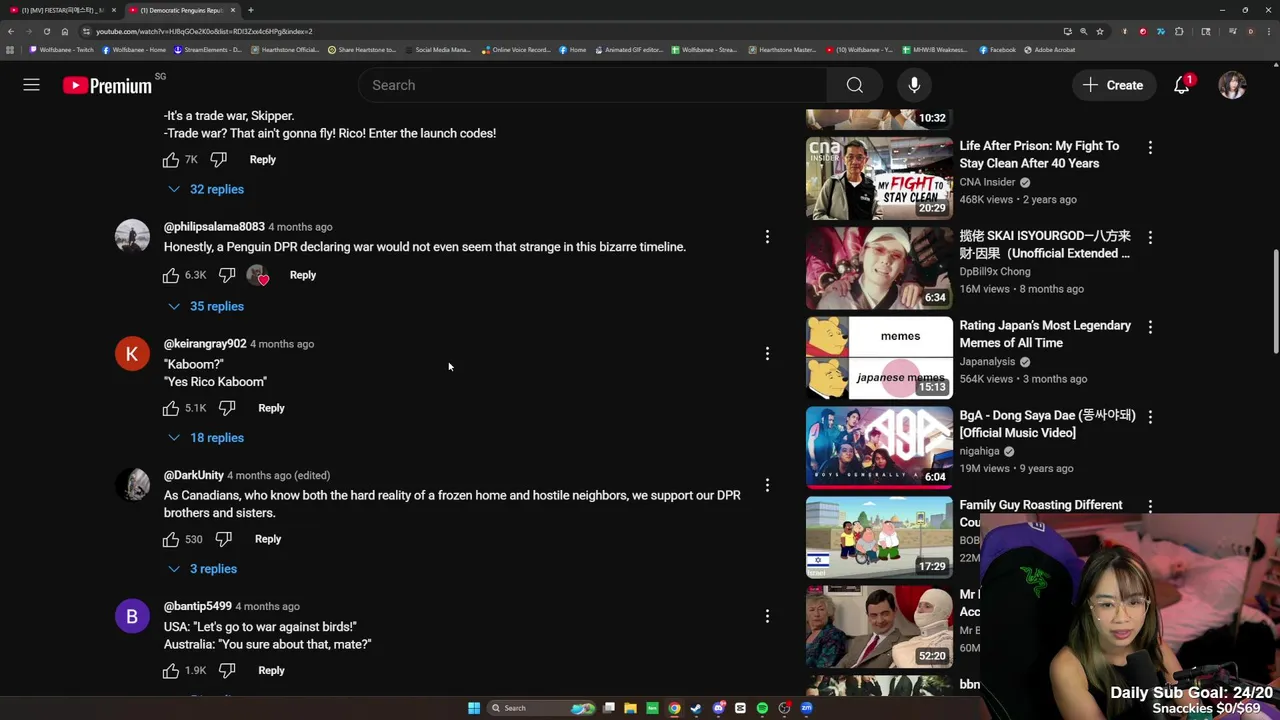Screen dimensions: 1280x720
Task: Open File Explorer from the taskbar
Action: click(x=630, y=708)
